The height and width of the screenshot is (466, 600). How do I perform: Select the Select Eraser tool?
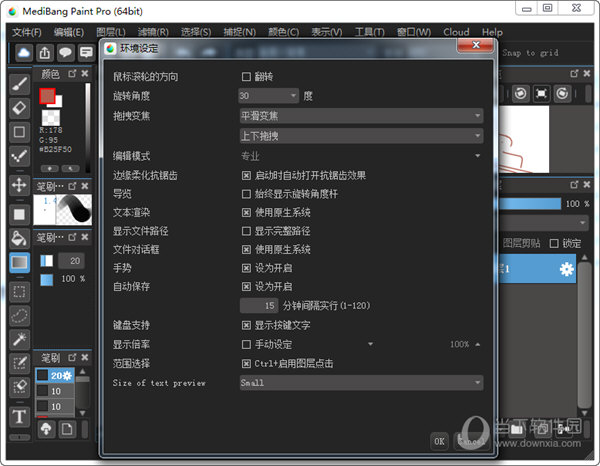coord(19,387)
